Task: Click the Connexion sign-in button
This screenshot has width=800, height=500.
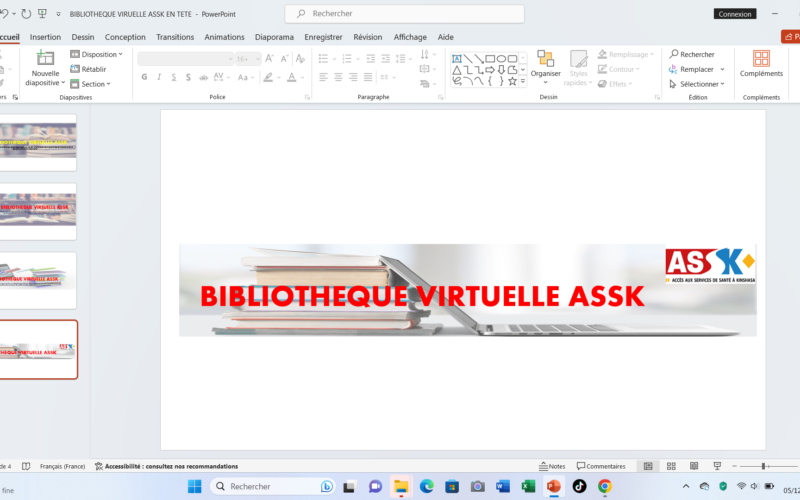Action: pyautogui.click(x=735, y=14)
